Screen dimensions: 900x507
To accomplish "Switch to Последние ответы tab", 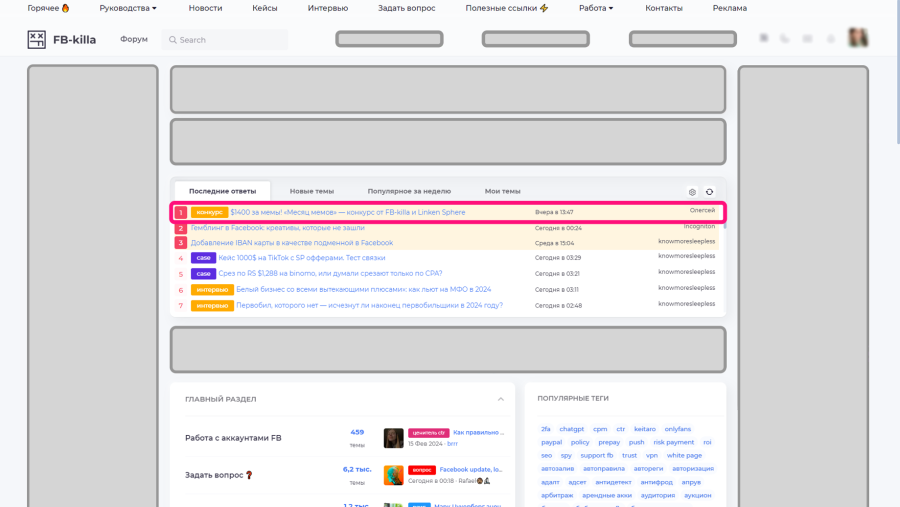I will [x=222, y=191].
